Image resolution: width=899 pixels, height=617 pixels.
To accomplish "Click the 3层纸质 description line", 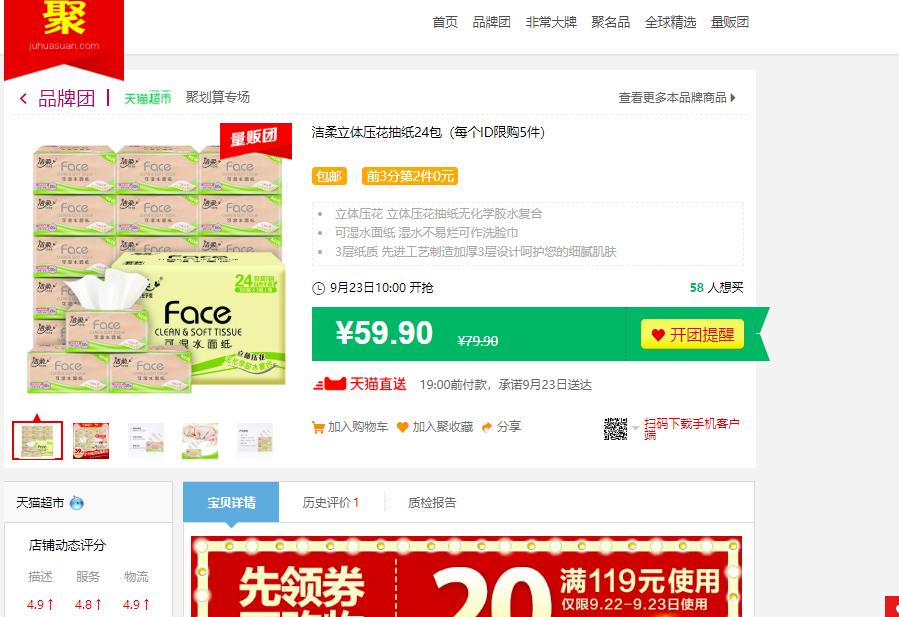I will pyautogui.click(x=475, y=252).
